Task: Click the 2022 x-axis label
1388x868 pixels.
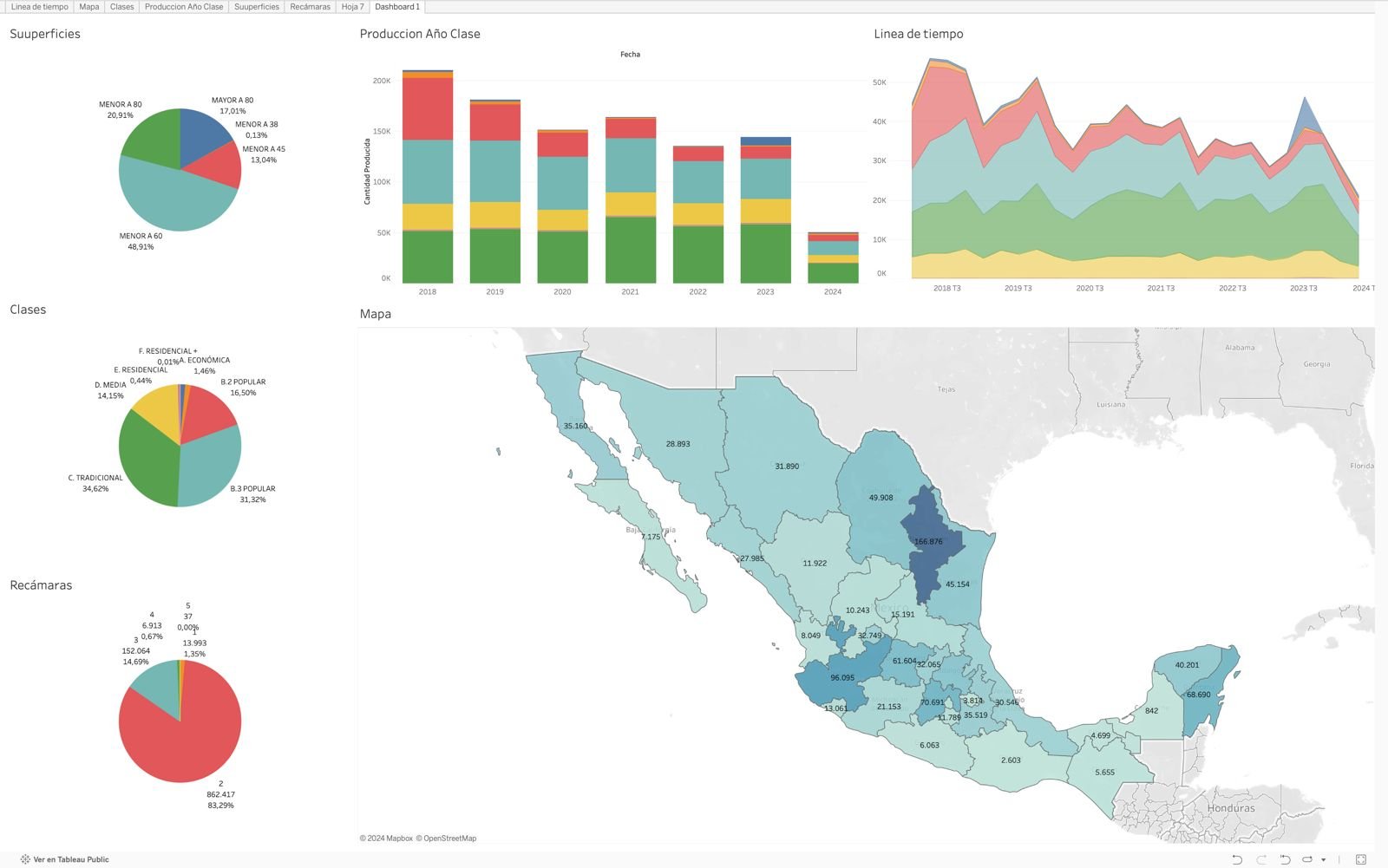Action: point(697,292)
